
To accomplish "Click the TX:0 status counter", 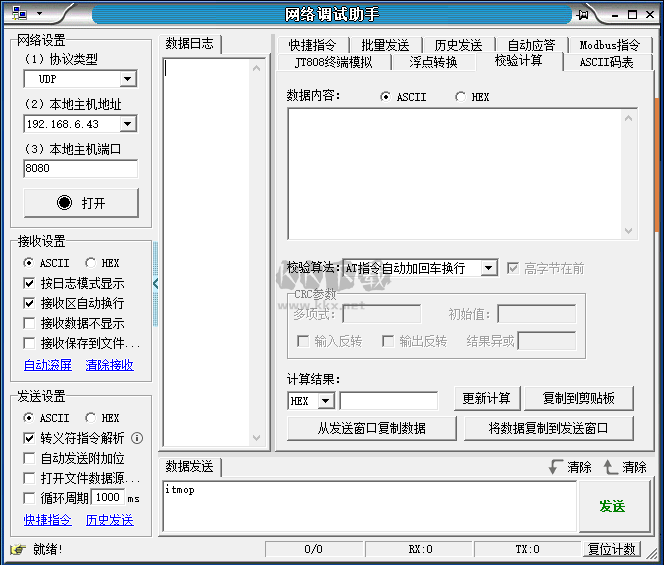I will point(527,549).
